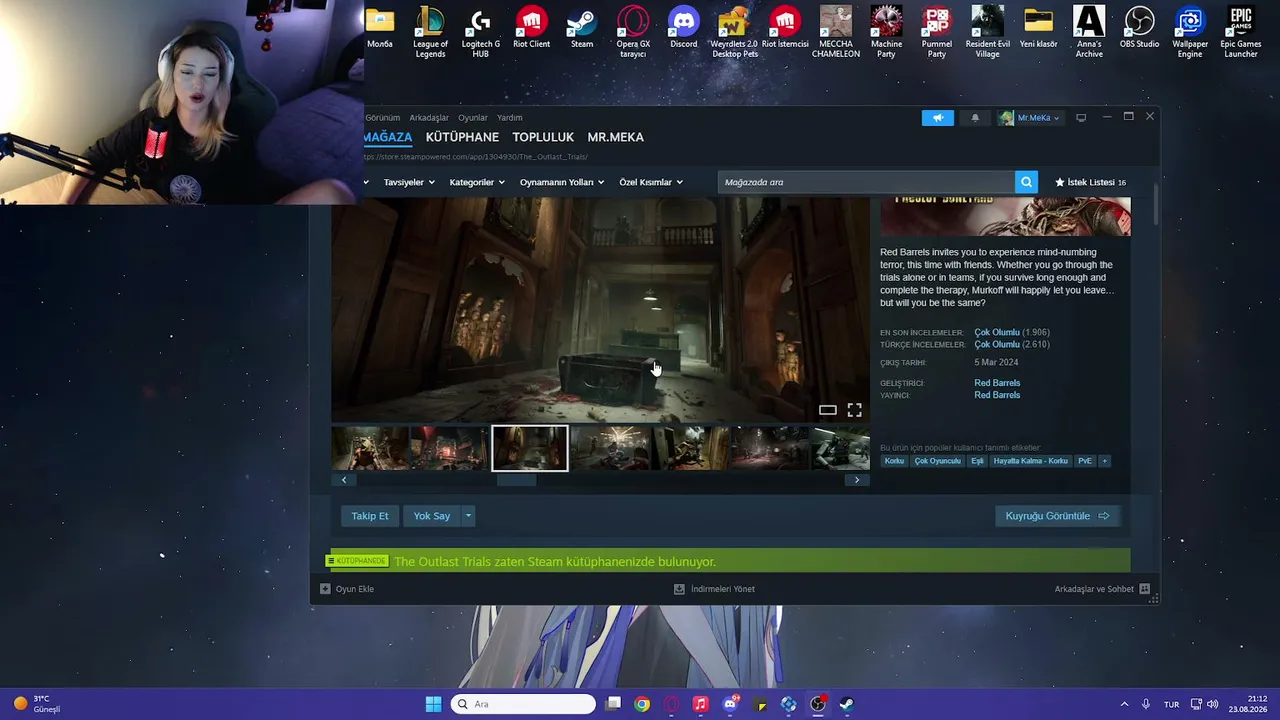Open the League of Legends desktop shortcut
The width and height of the screenshot is (1280, 720).
pyautogui.click(x=430, y=32)
